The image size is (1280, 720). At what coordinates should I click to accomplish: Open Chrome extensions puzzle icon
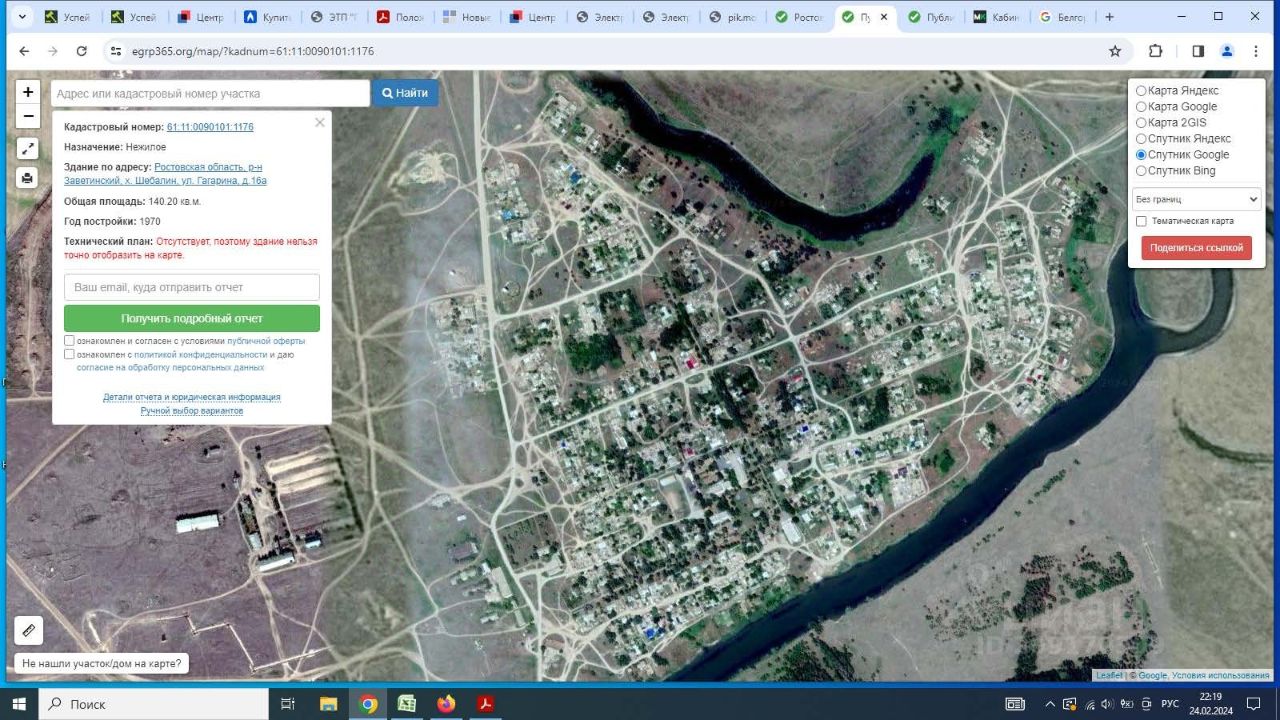(1155, 51)
